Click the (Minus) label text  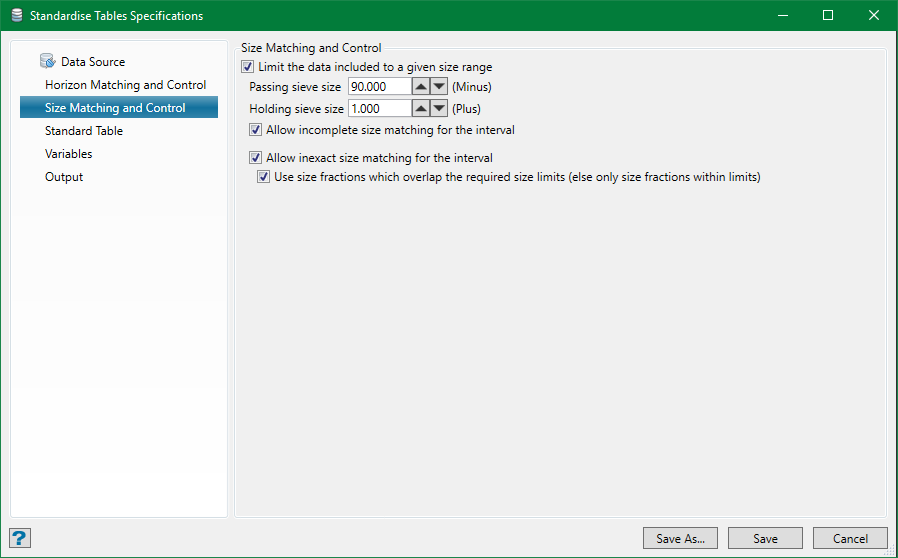pos(472,87)
